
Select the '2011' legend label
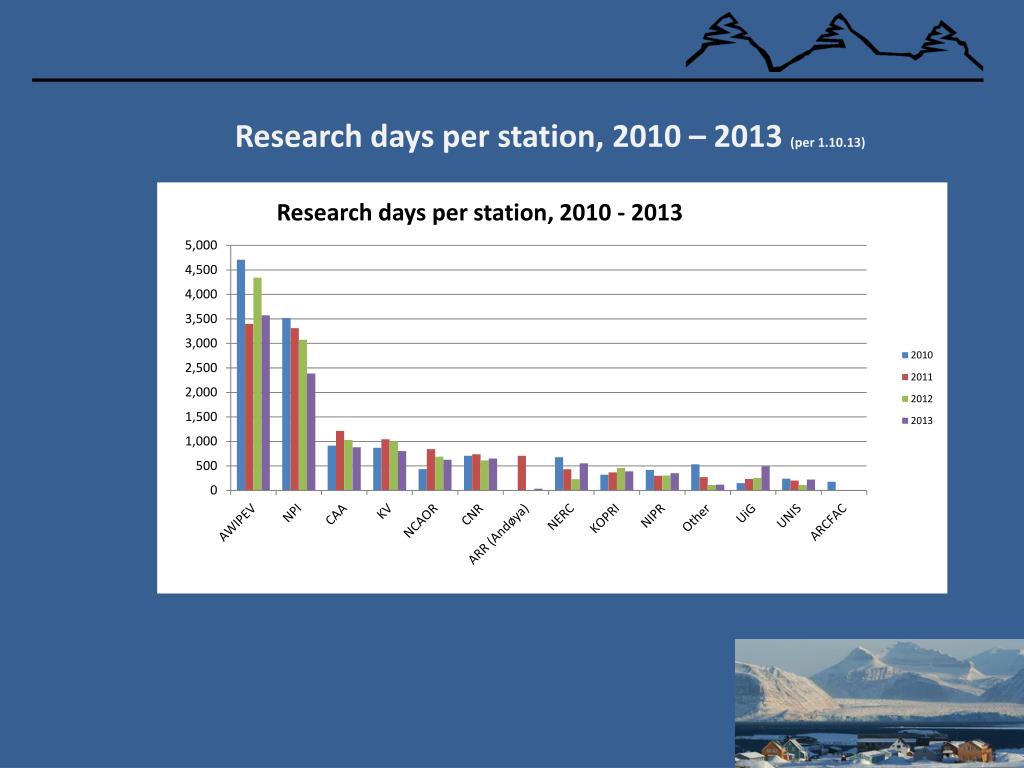pyautogui.click(x=921, y=377)
